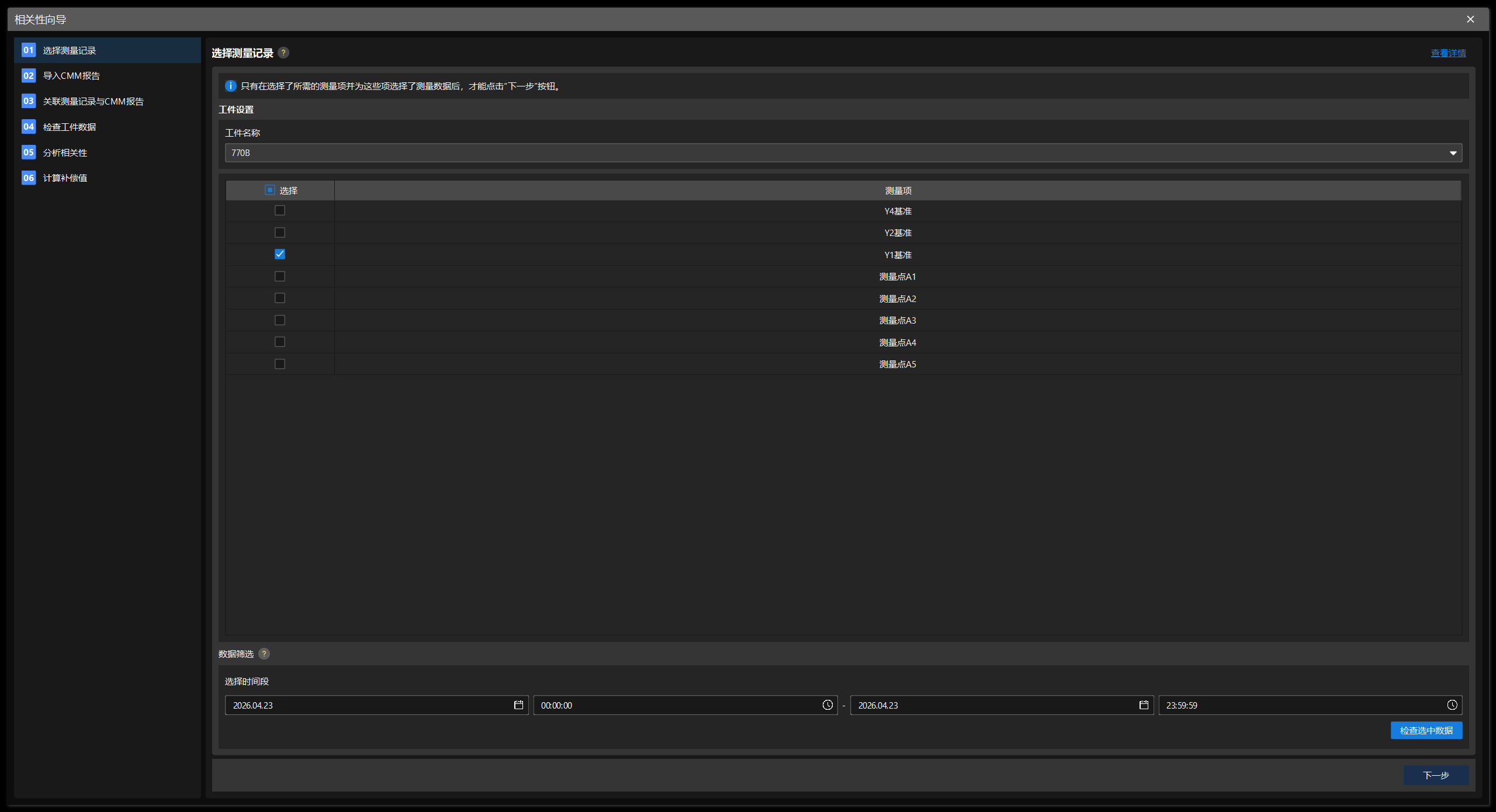Click the blue info icon in notice bar
This screenshot has width=1496, height=812.
pos(231,86)
